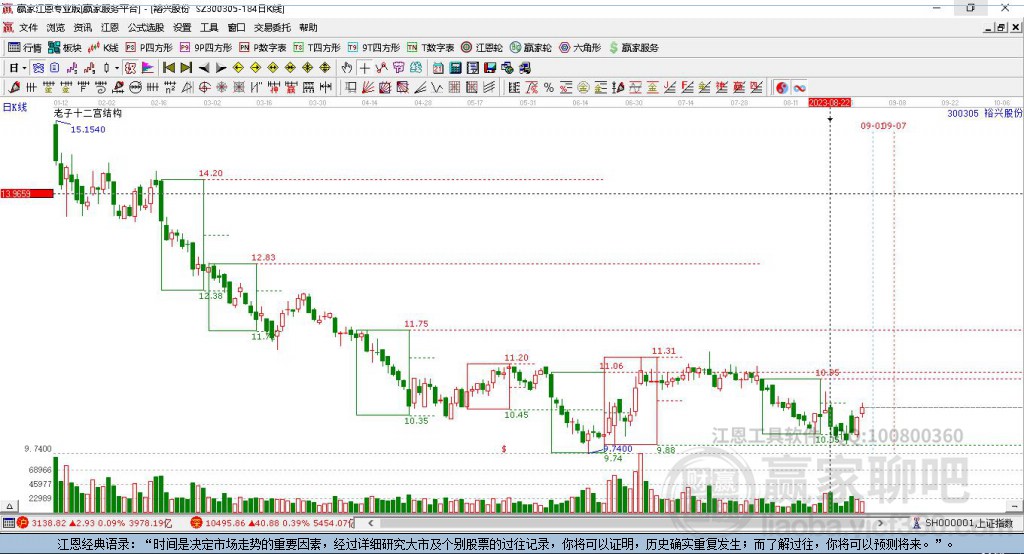
Task: Open the 窗口 menu
Action: 236,27
